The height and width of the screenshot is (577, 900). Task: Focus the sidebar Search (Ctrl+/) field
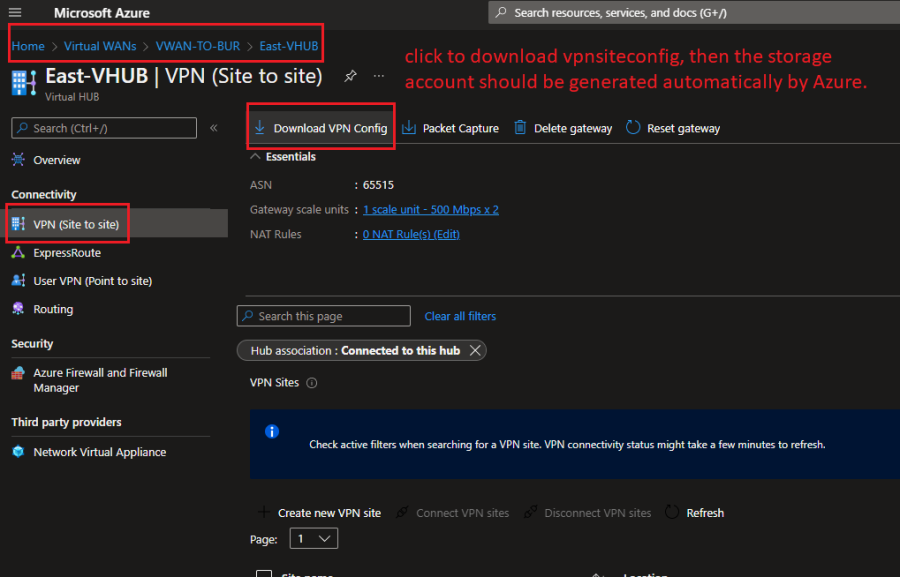(x=104, y=128)
